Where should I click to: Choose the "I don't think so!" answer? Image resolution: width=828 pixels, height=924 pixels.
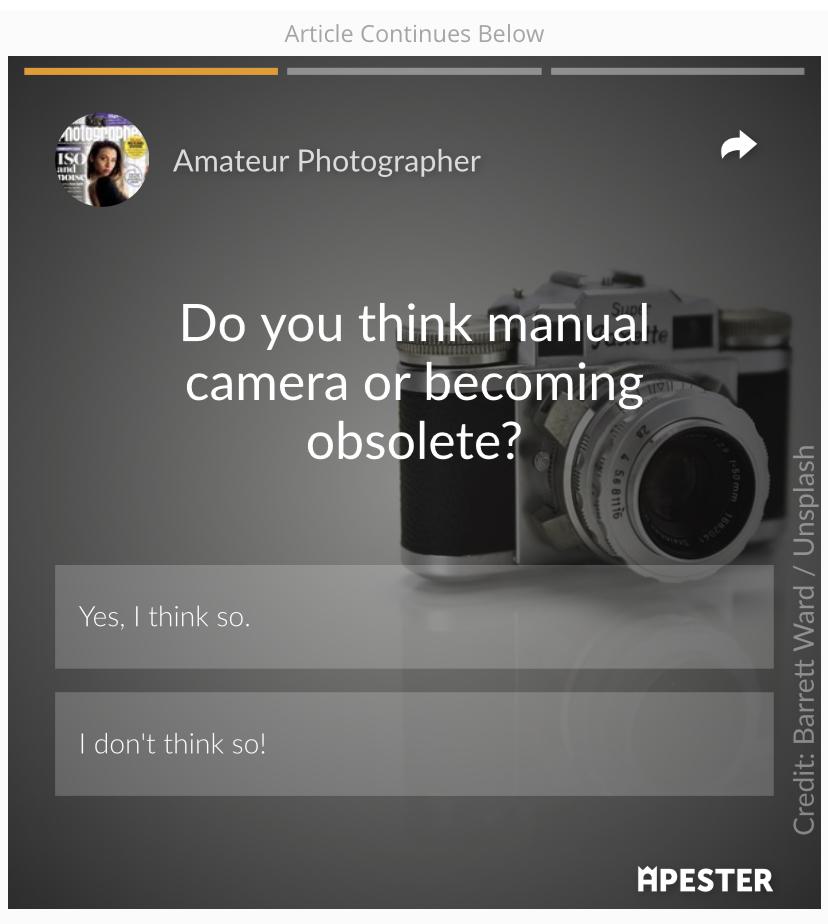coord(414,744)
